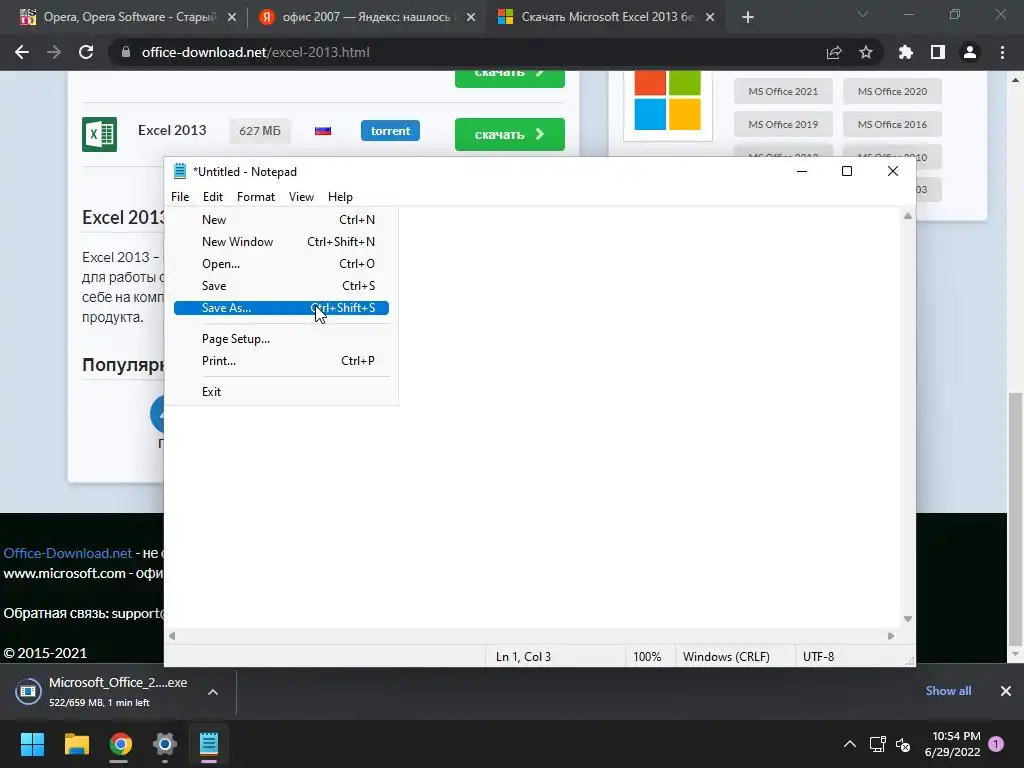Click torrent button for Excel 2013

pyautogui.click(x=390, y=131)
